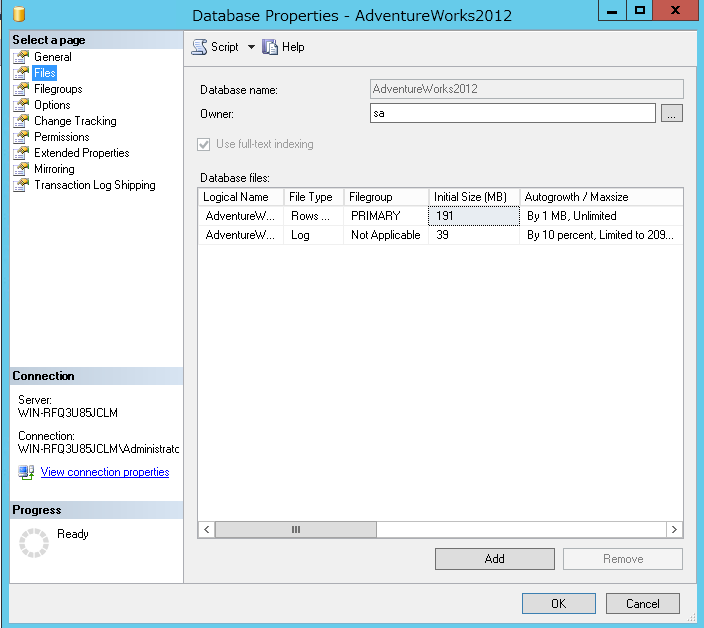704x628 pixels.
Task: Click the Logical Name column header
Action: [241, 197]
